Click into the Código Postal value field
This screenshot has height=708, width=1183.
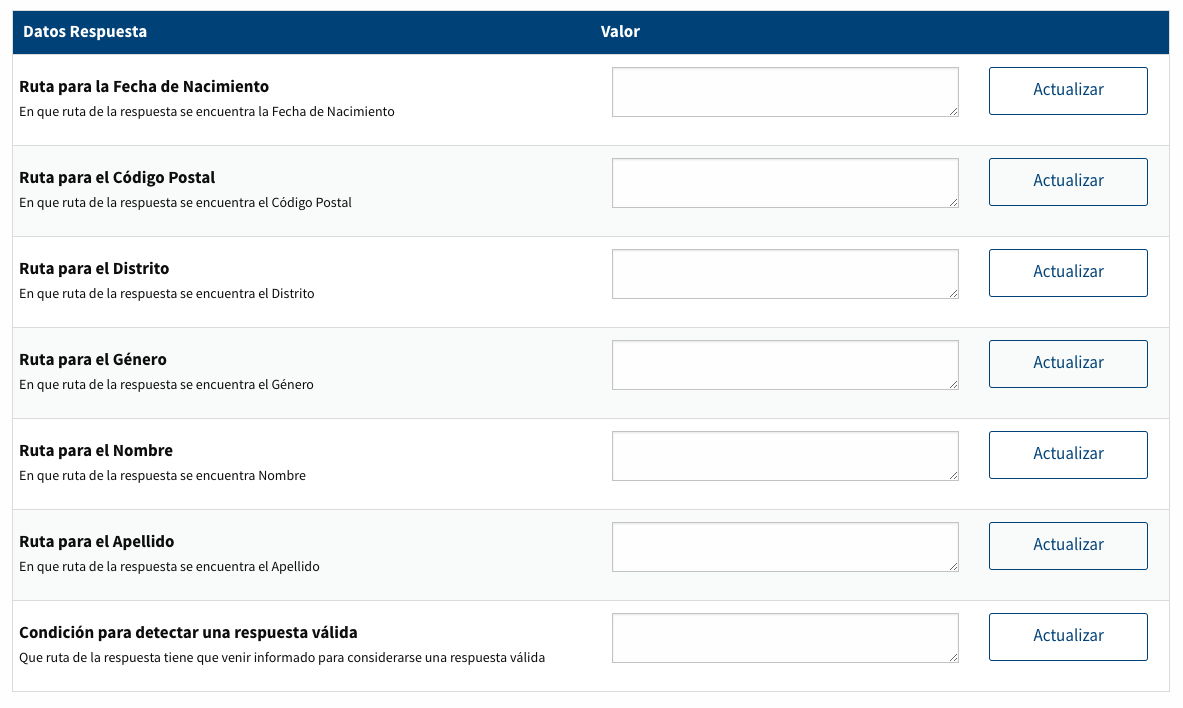[785, 183]
